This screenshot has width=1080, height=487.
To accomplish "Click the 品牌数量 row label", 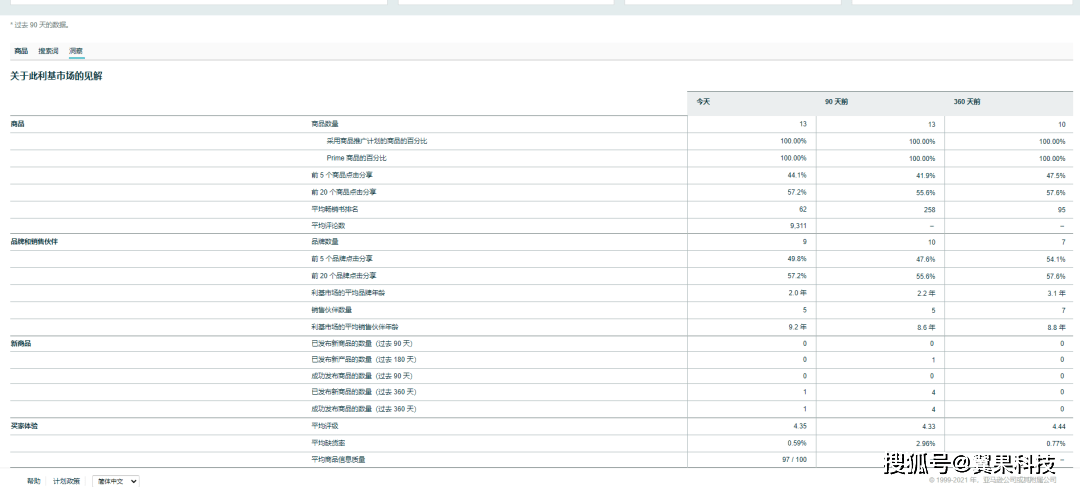I will [325, 242].
